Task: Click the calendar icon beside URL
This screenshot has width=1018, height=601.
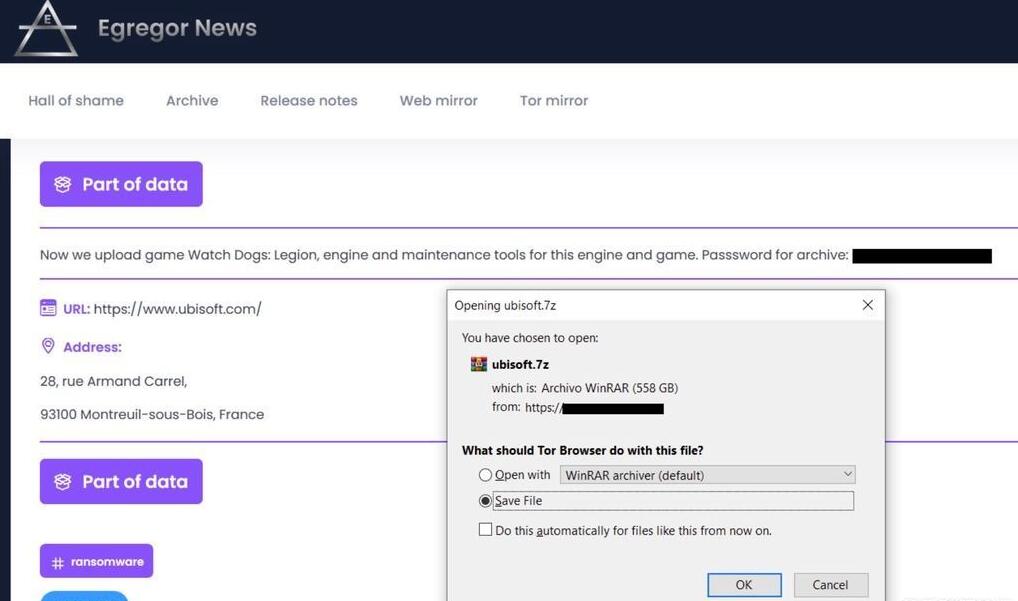Action: pyautogui.click(x=48, y=308)
